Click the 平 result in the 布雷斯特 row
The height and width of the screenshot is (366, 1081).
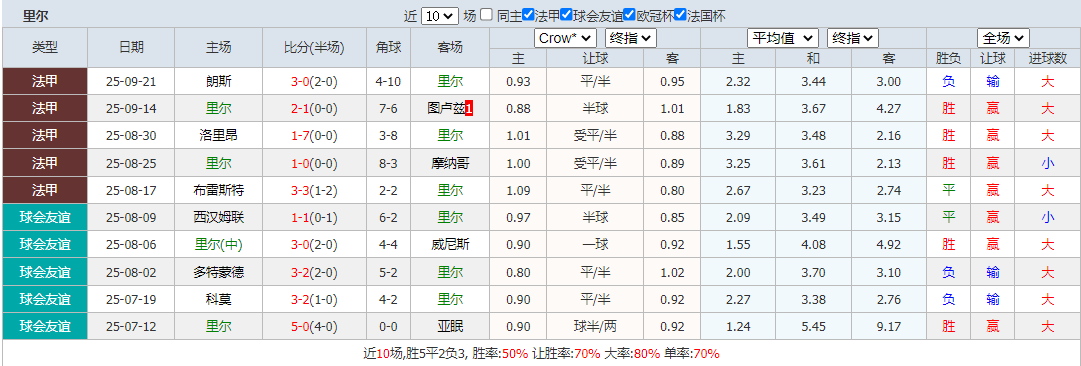948,190
